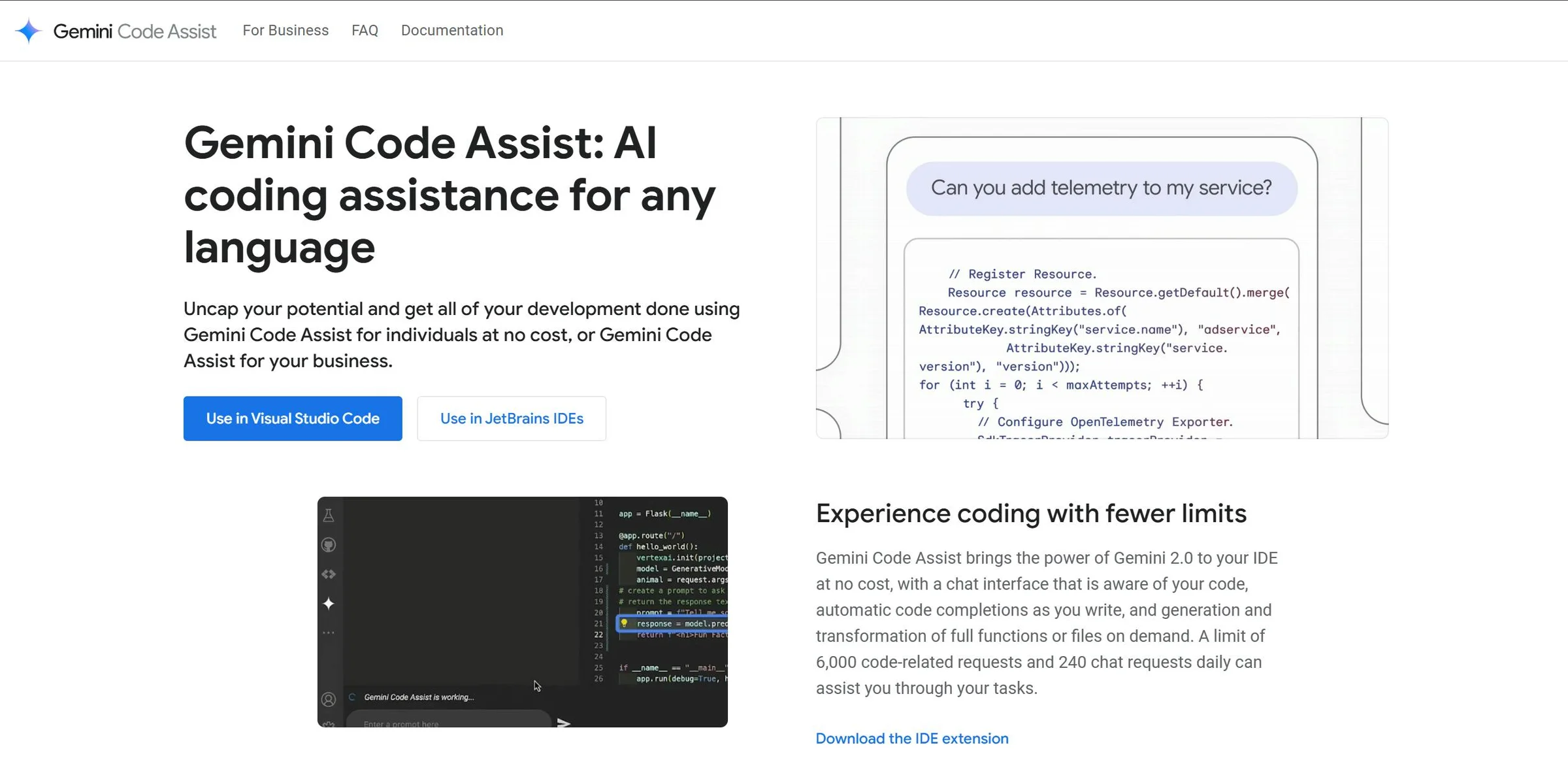This screenshot has width=1568, height=777.
Task: Click 'Can you add telemetry to my service?' bubble
Action: (x=1102, y=188)
